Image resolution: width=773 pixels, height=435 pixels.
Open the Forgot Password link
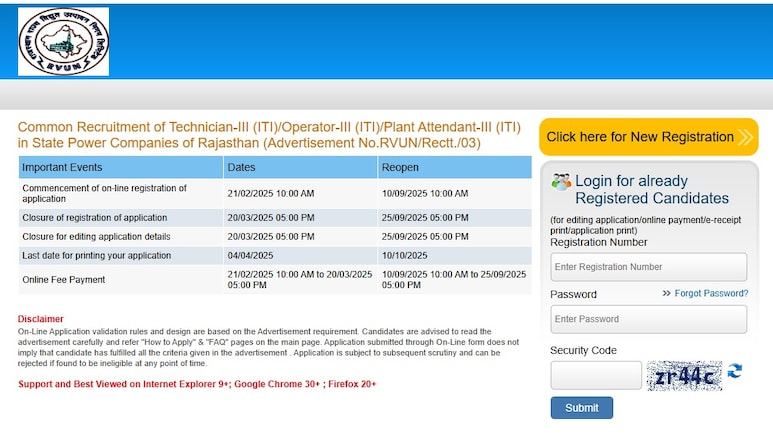pyautogui.click(x=711, y=293)
